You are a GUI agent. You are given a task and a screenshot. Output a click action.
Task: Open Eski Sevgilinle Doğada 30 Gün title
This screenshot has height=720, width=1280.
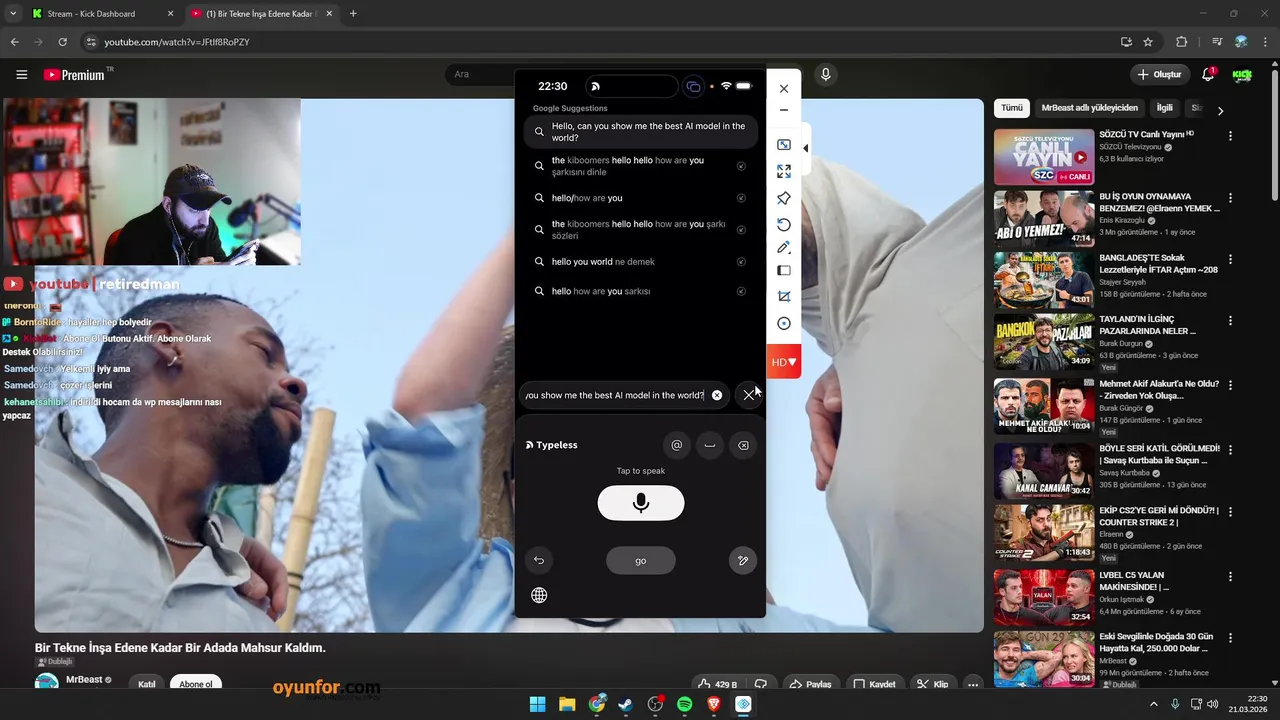coord(1156,642)
